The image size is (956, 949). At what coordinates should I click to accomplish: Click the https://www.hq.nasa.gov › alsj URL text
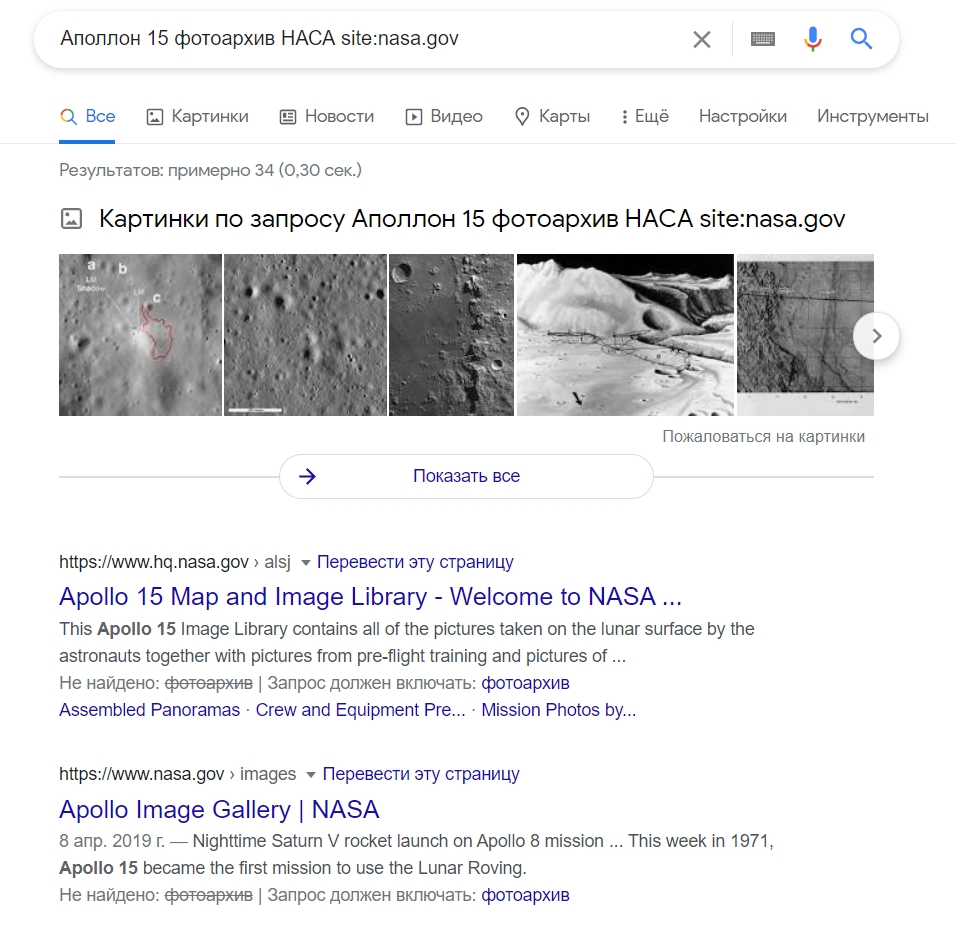click(x=174, y=561)
